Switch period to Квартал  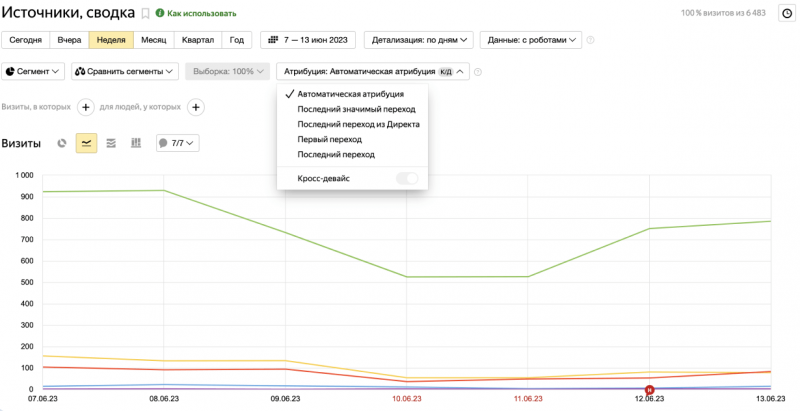click(x=197, y=41)
